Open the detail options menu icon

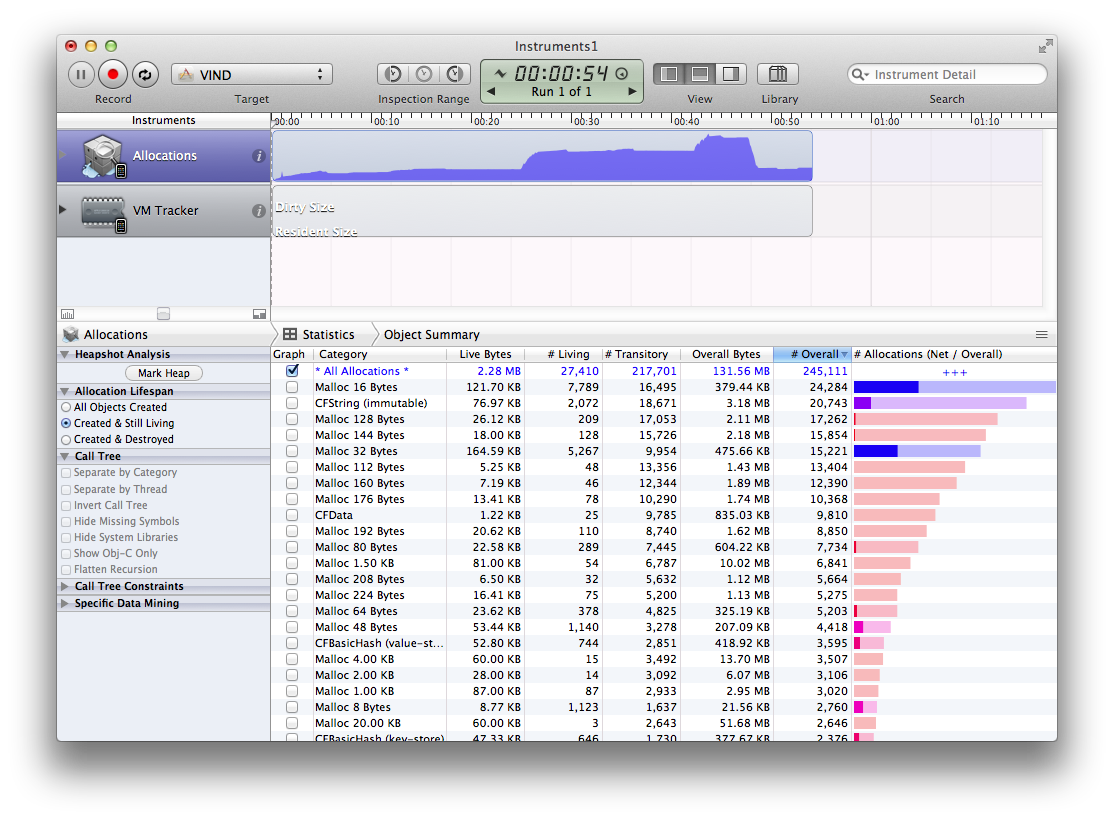pyautogui.click(x=1042, y=335)
